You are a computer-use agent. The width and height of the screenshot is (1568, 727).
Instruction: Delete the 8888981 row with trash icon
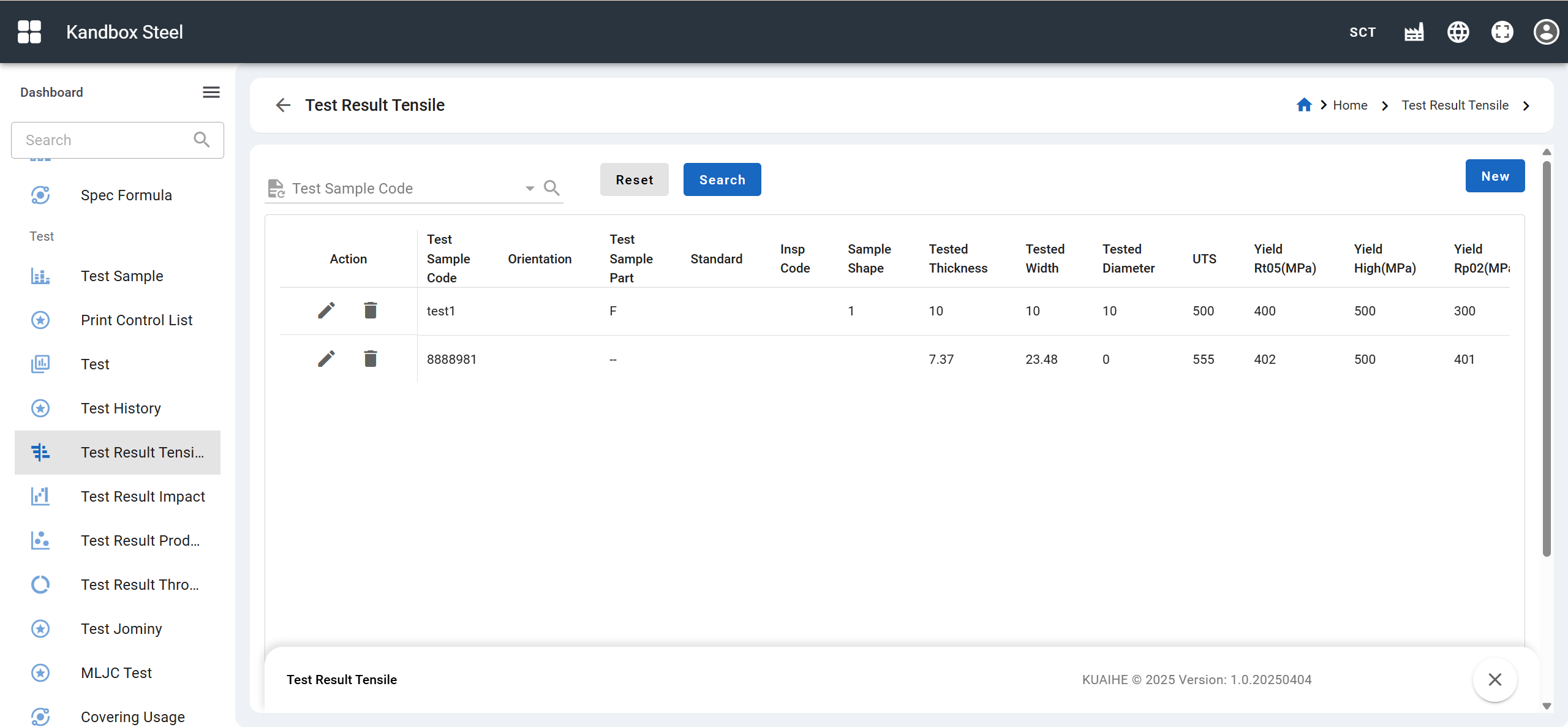371,359
